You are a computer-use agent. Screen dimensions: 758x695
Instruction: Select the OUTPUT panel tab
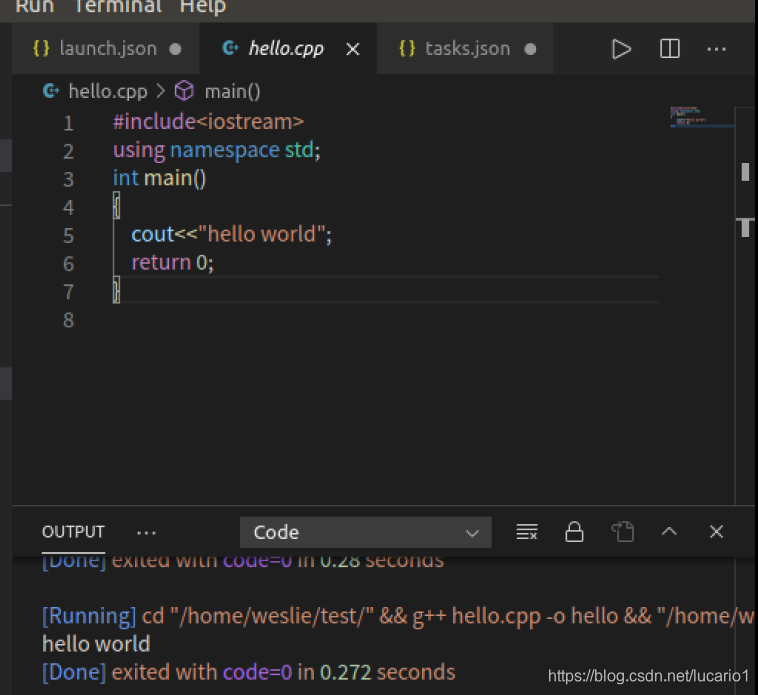point(73,532)
